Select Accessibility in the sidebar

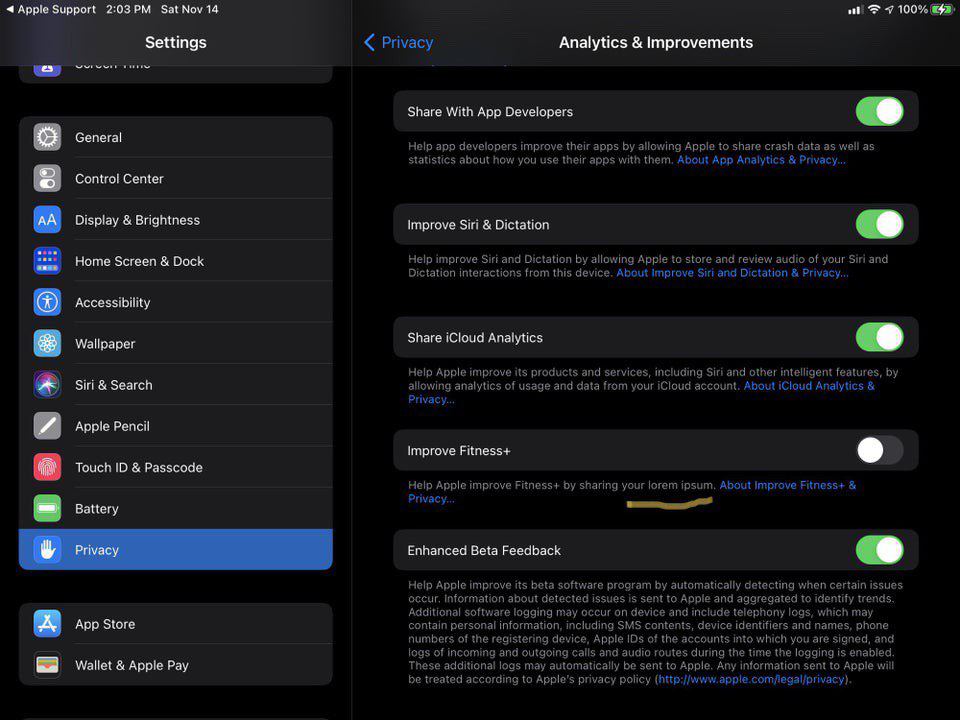[x=176, y=302]
